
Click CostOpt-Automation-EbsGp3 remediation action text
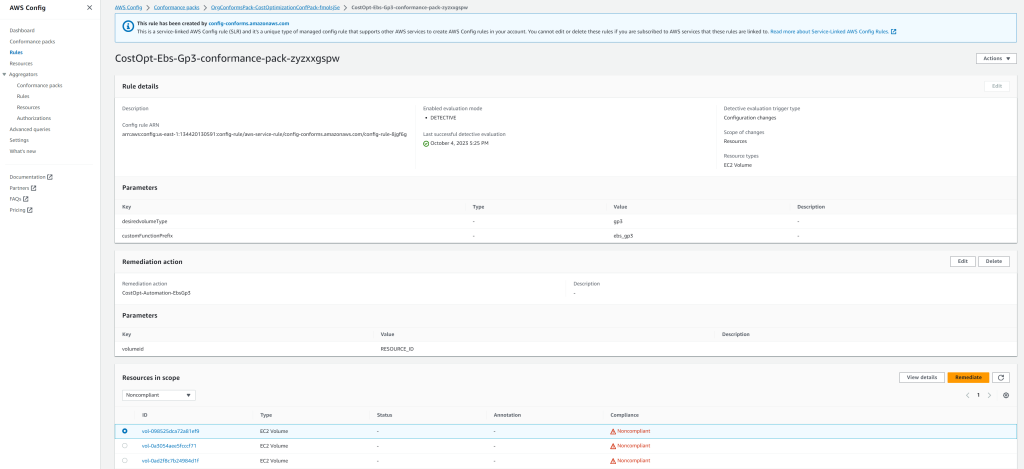(156, 293)
